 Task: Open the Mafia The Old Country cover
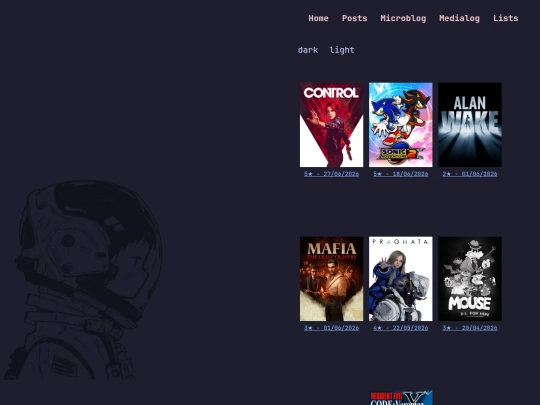[x=331, y=279]
